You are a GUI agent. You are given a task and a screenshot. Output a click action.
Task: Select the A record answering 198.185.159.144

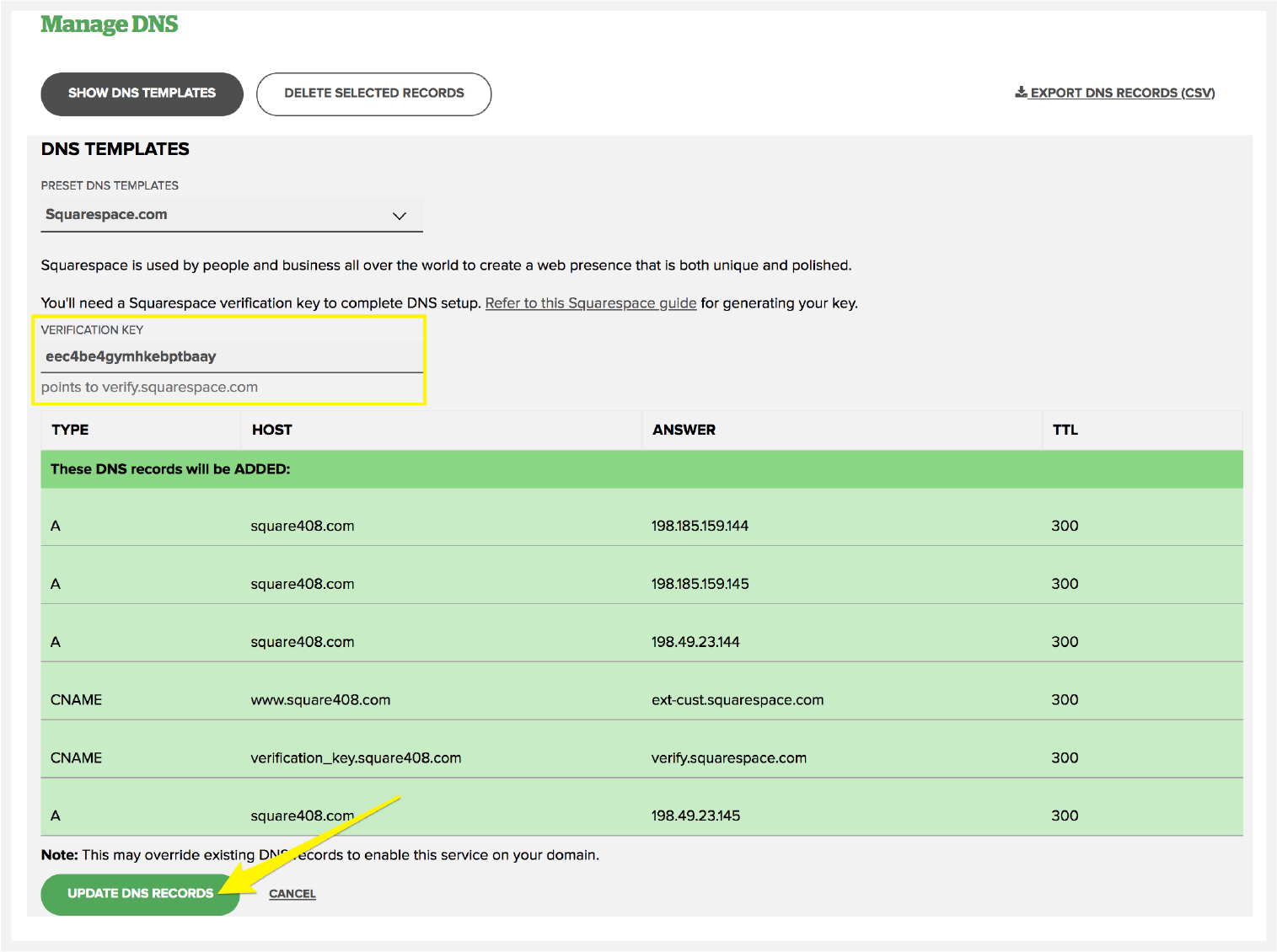coord(641,526)
